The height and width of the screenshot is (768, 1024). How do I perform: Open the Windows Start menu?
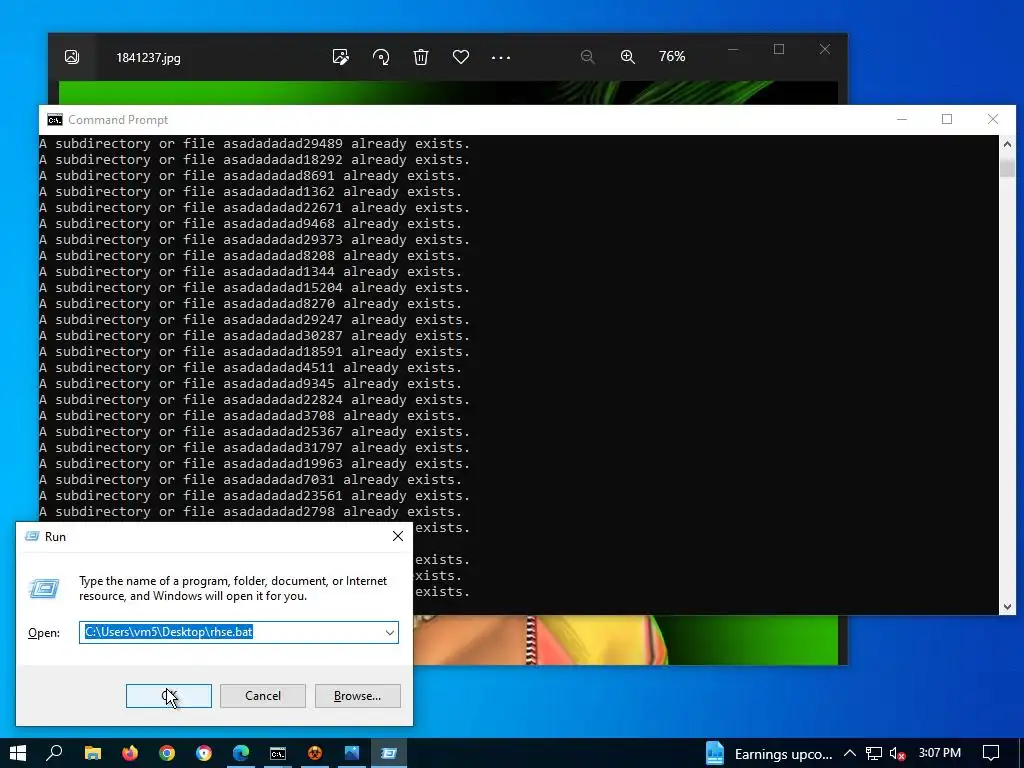[x=18, y=753]
